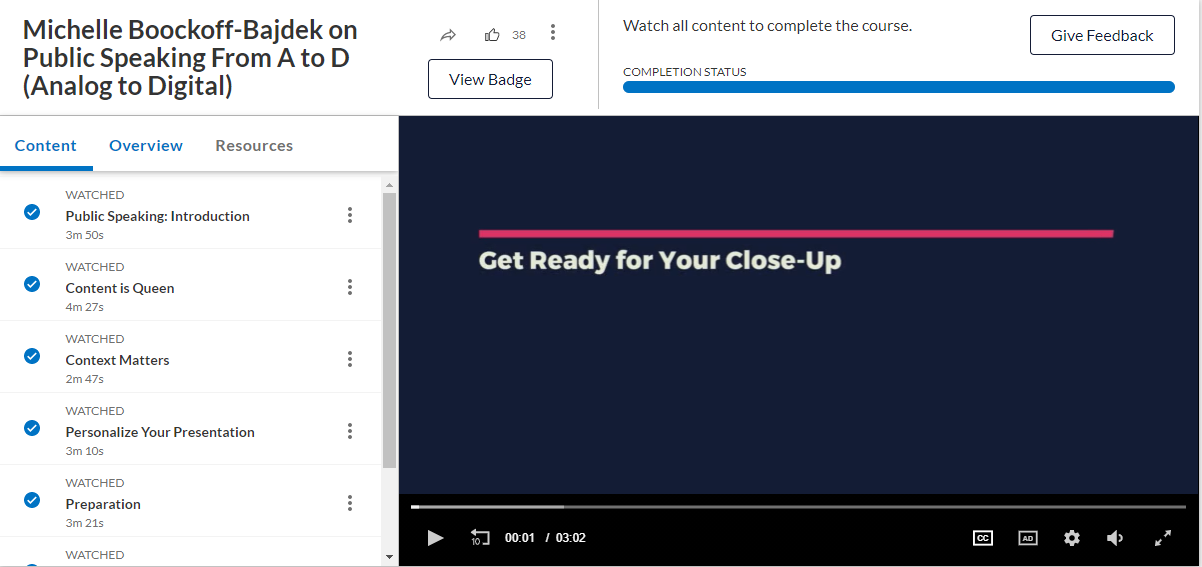Click 'Watch all content to complete the course.'
This screenshot has width=1202, height=567.
tap(767, 25)
